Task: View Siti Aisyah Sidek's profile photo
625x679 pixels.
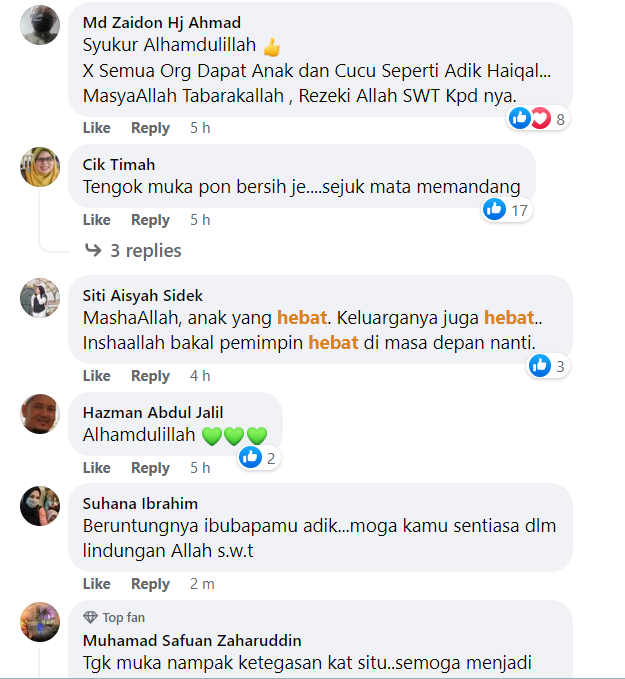Action: coord(40,297)
